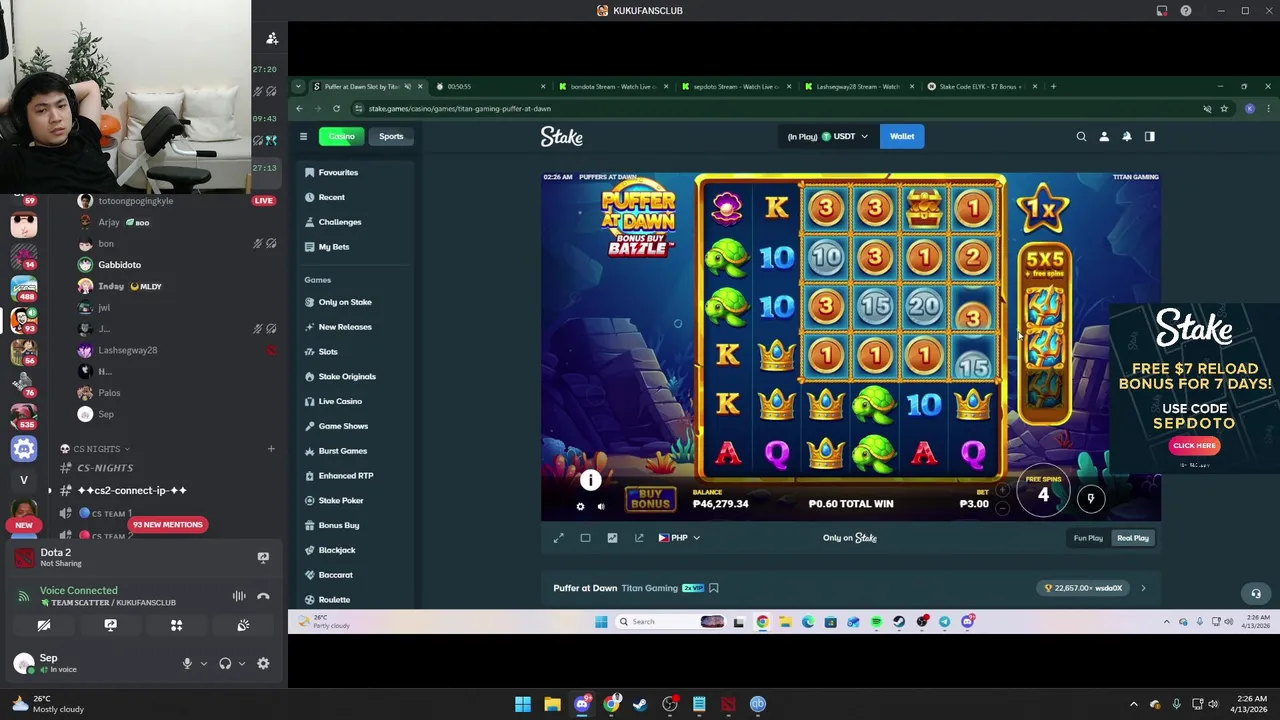Screen dimensions: 1280x720
Task: Mute the Discord microphone
Action: coord(186,663)
